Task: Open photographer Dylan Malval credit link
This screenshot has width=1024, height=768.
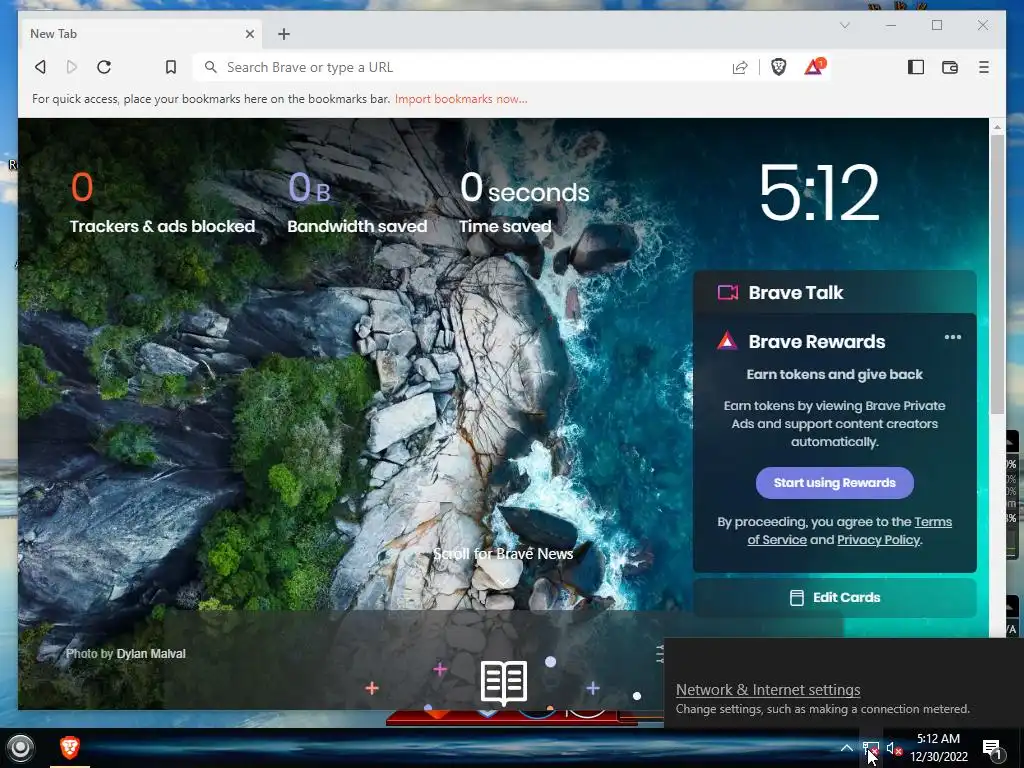Action: pos(151,654)
